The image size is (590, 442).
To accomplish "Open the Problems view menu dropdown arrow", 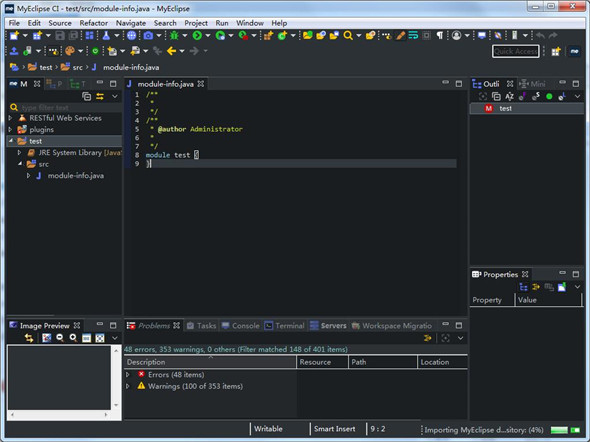I will click(461, 338).
